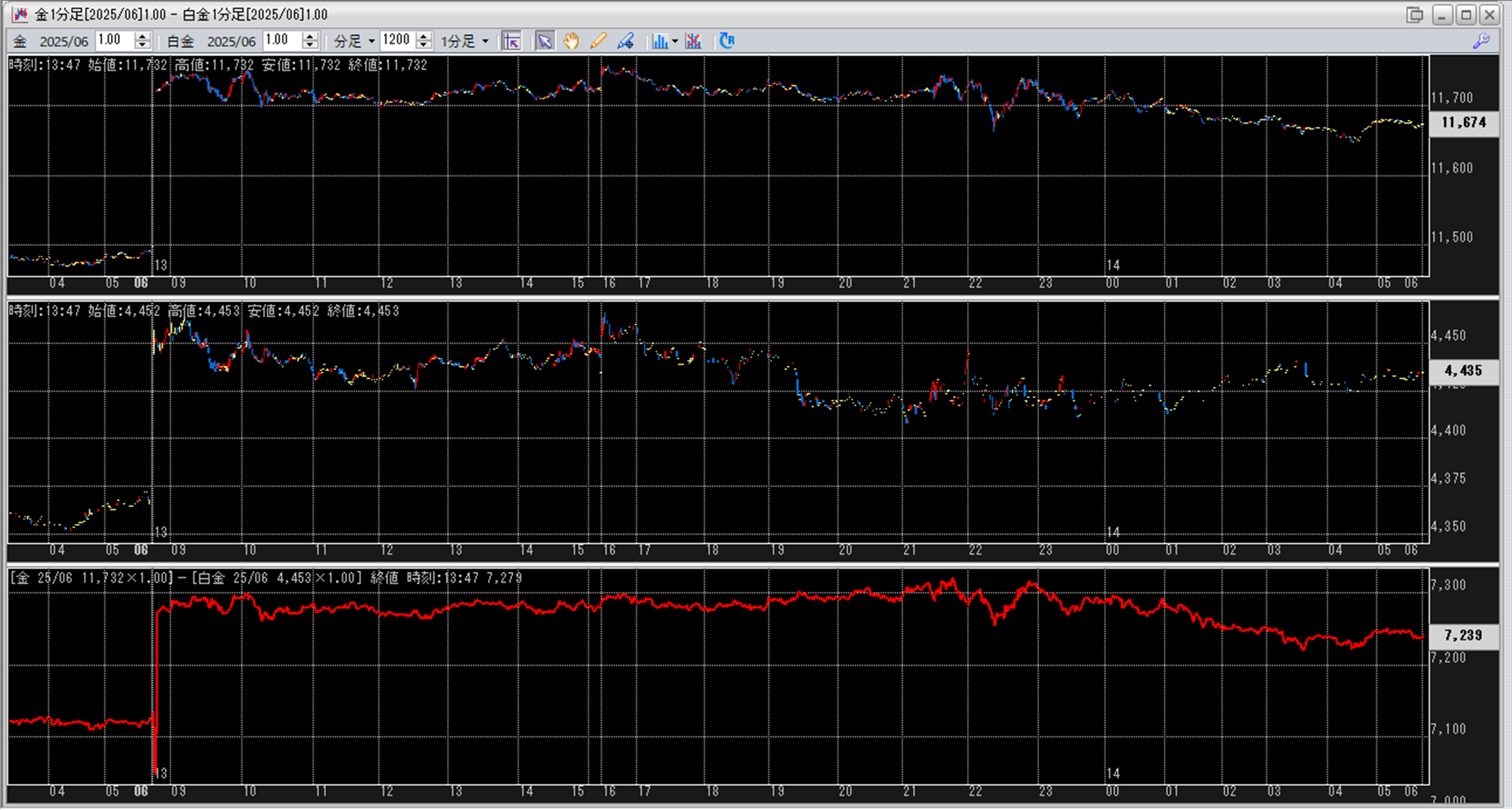Select the arrow pointer cursor tool
This screenshot has height=810, width=1512.
click(x=545, y=41)
